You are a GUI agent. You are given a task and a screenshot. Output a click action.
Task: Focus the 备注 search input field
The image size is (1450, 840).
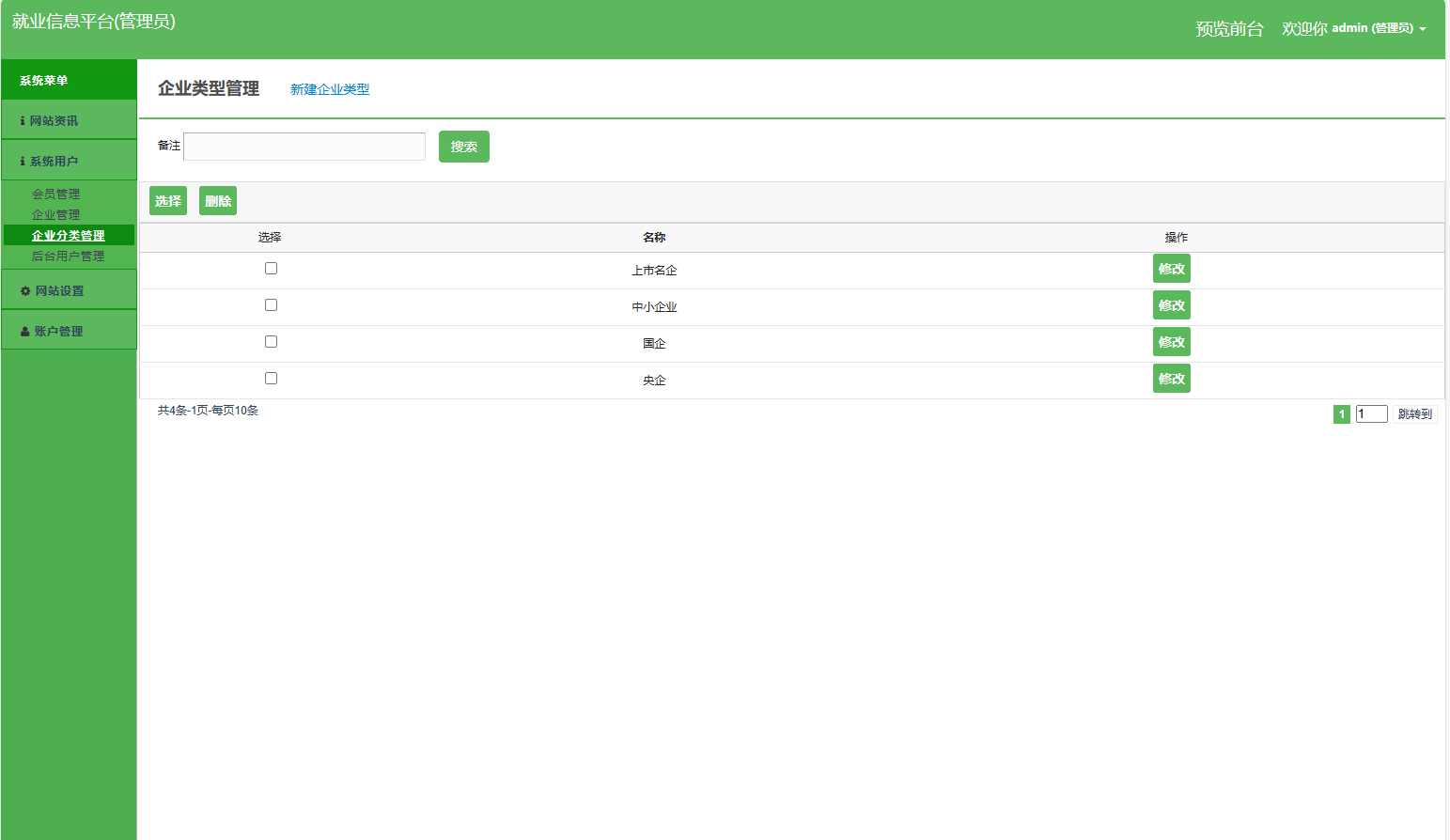pos(304,147)
